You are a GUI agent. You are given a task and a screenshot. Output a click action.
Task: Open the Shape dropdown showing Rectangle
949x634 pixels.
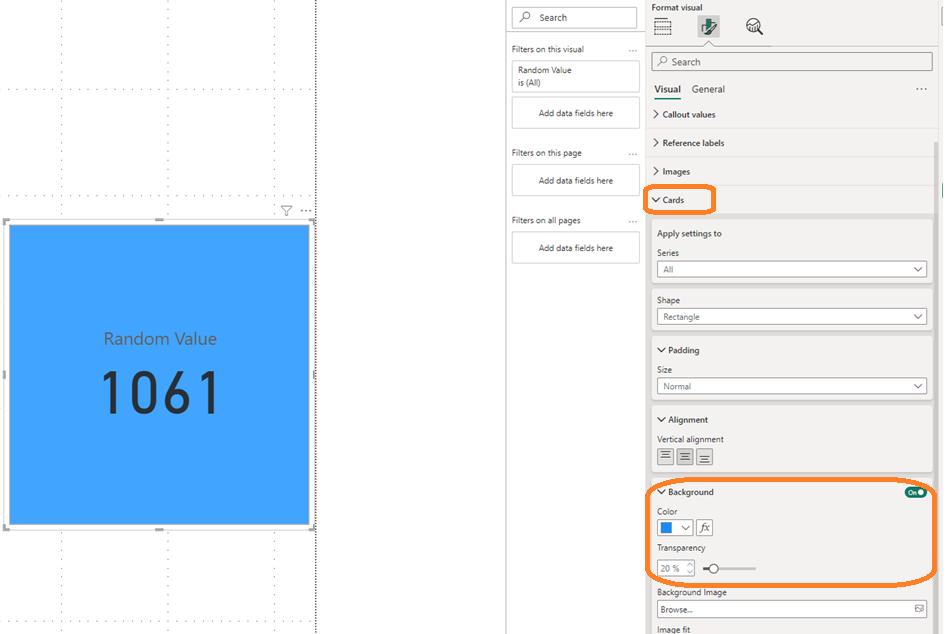click(x=792, y=316)
